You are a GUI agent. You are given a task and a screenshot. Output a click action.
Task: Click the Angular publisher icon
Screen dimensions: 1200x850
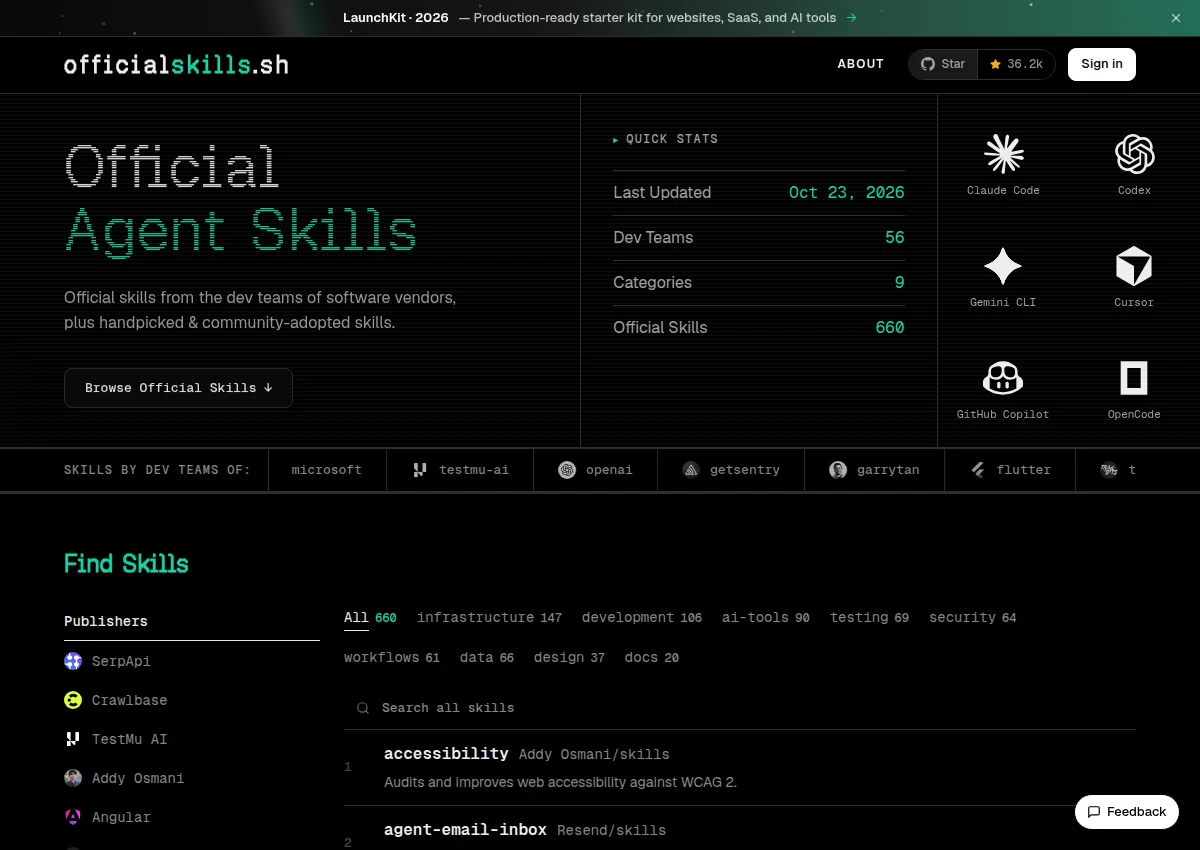[x=73, y=817]
